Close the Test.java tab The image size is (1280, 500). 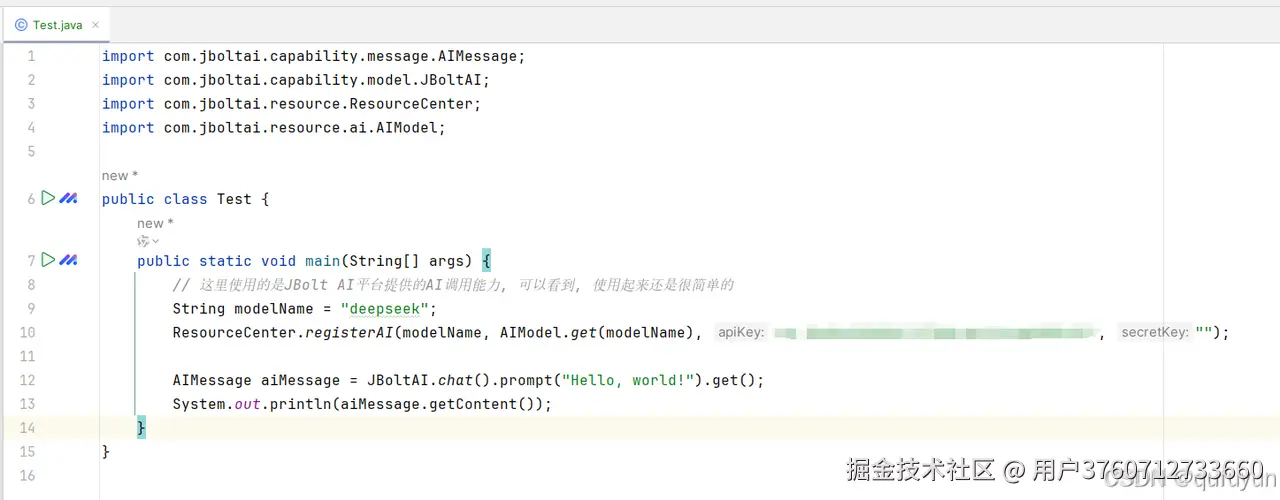click(96, 25)
